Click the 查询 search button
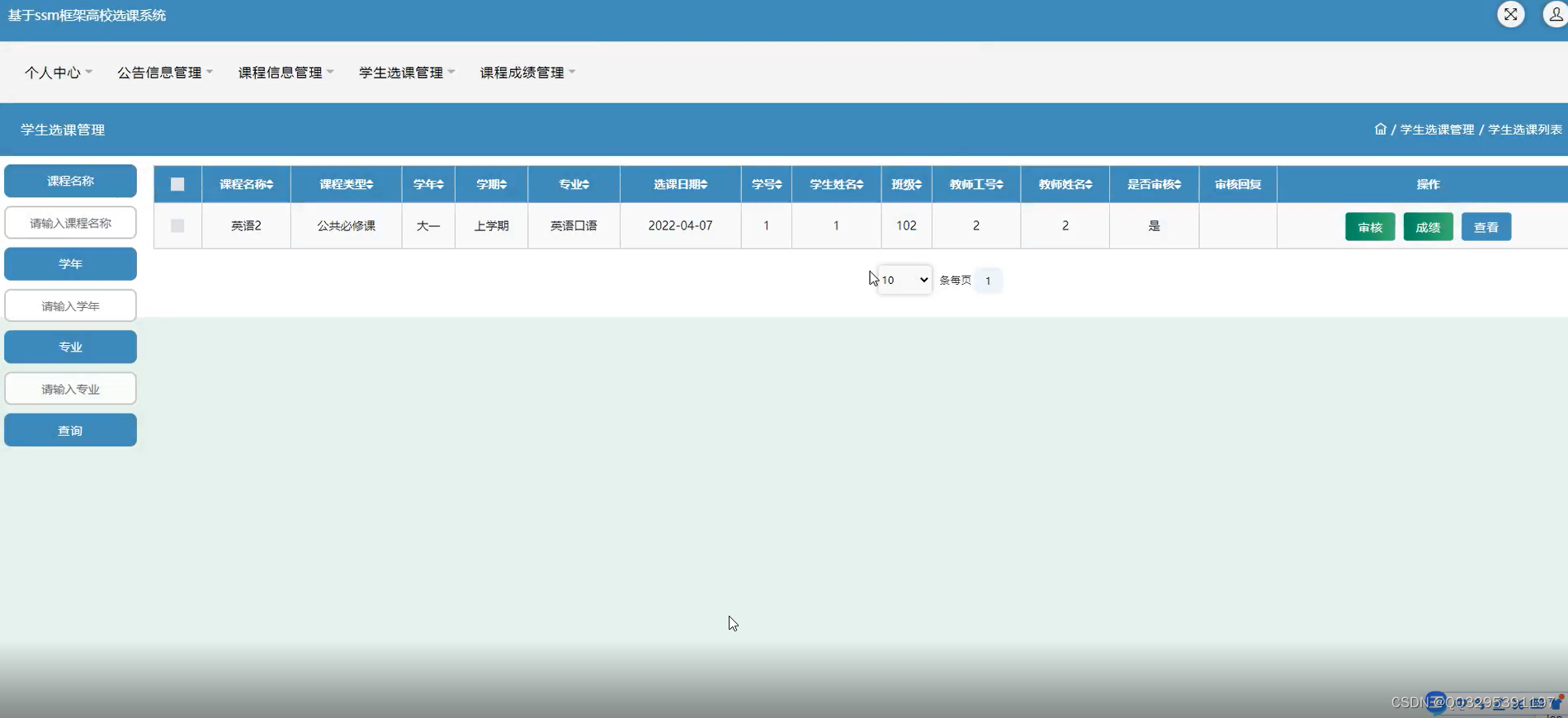 (70, 430)
